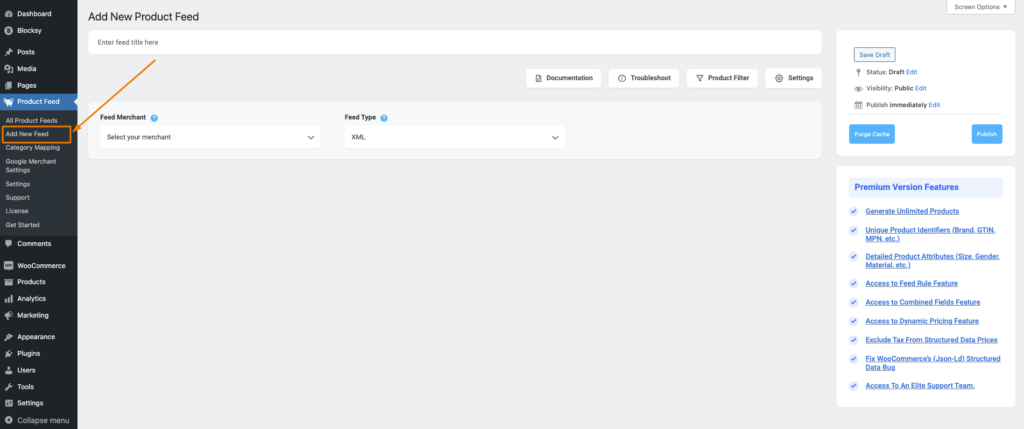The image size is (1024, 429).
Task: Open Fix WooCommerce's Json-Ld Bug link
Action: [x=933, y=363]
